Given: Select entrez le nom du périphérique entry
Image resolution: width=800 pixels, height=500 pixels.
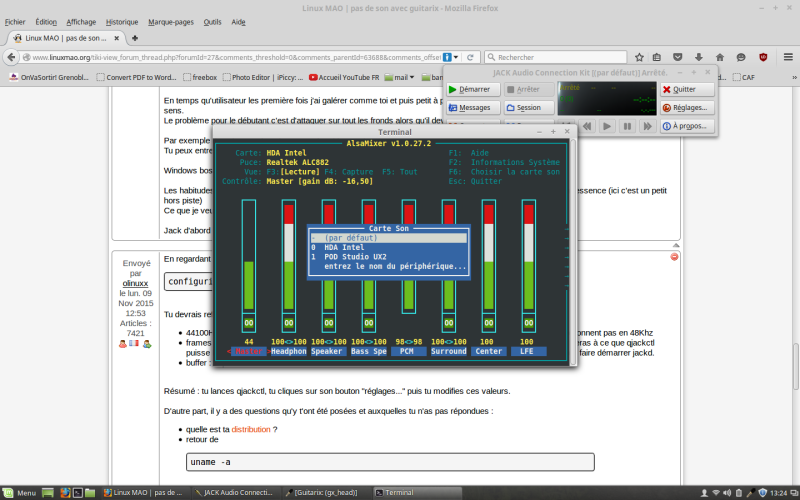Looking at the screenshot, I should (x=389, y=266).
